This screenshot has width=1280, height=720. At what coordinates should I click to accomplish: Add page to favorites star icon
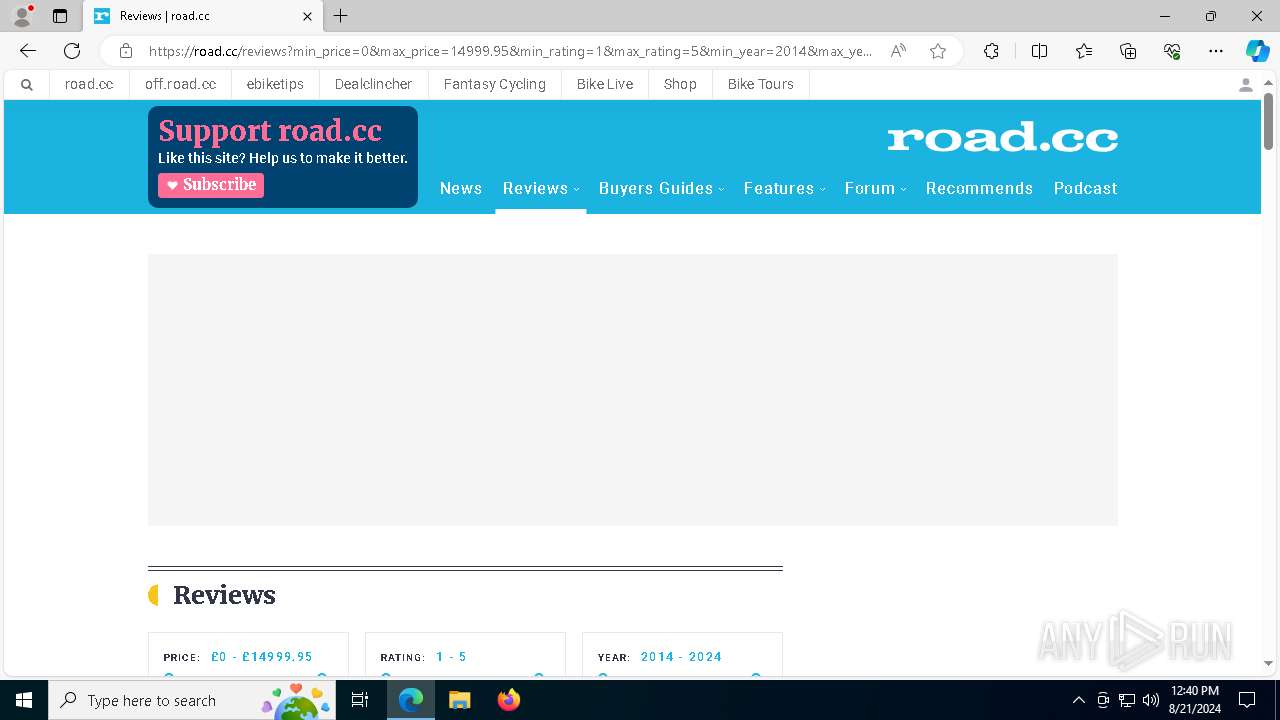(x=938, y=51)
